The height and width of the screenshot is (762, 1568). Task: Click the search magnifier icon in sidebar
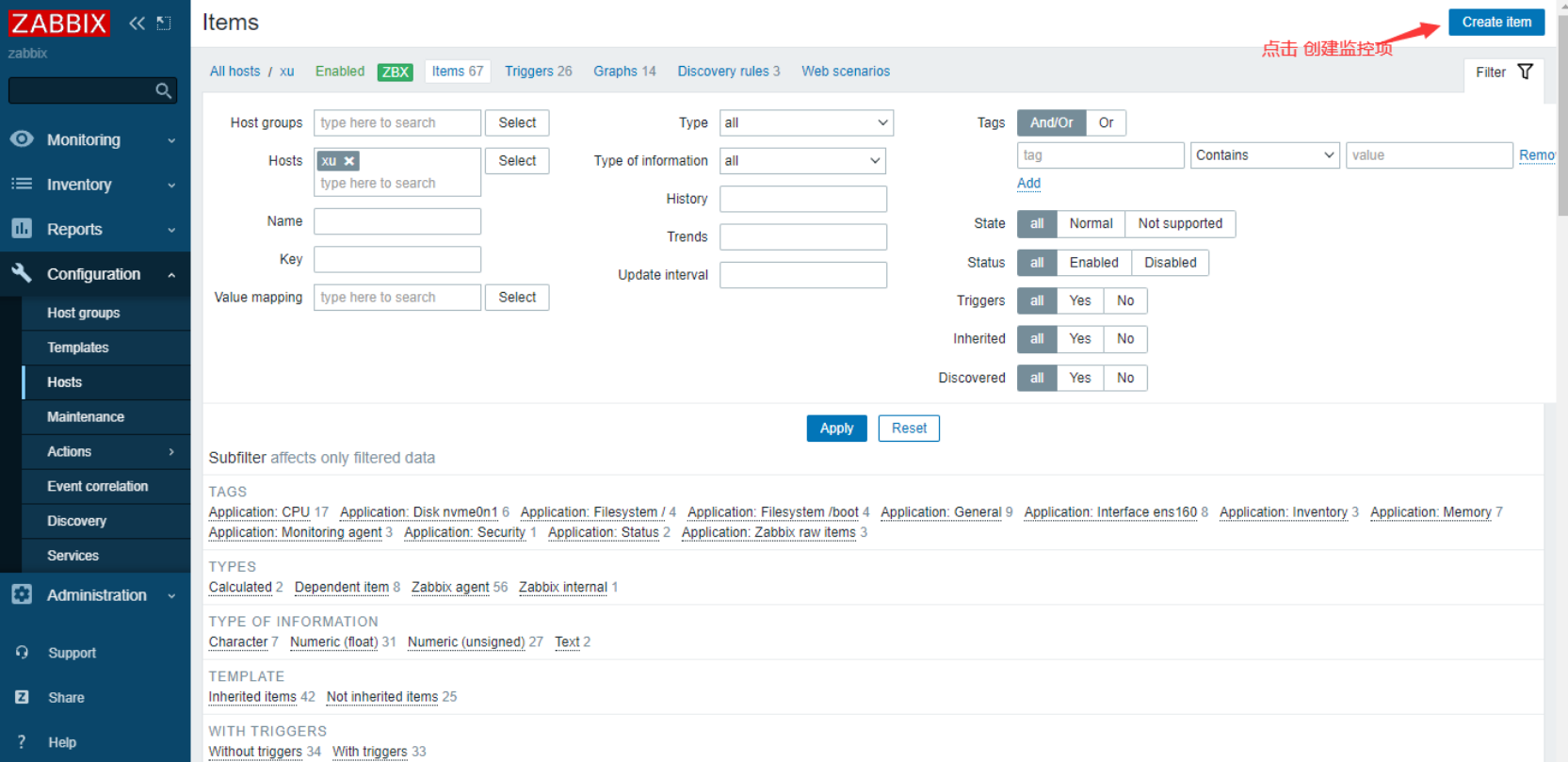point(163,90)
